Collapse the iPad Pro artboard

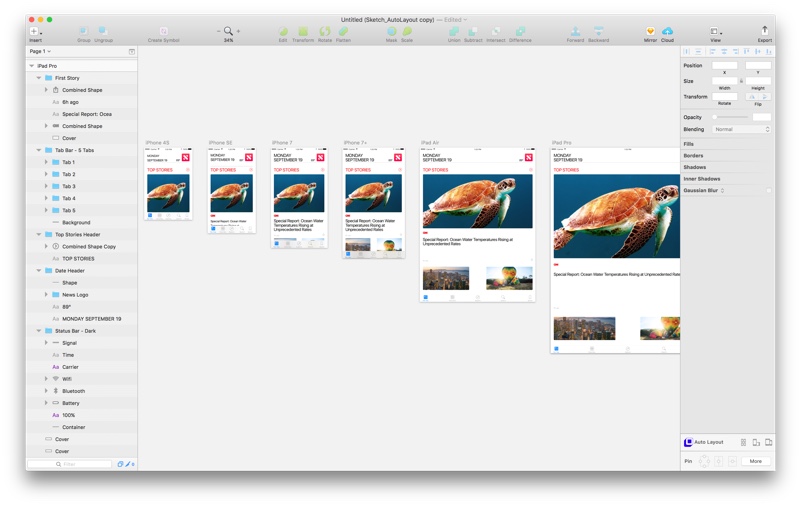pyautogui.click(x=32, y=66)
